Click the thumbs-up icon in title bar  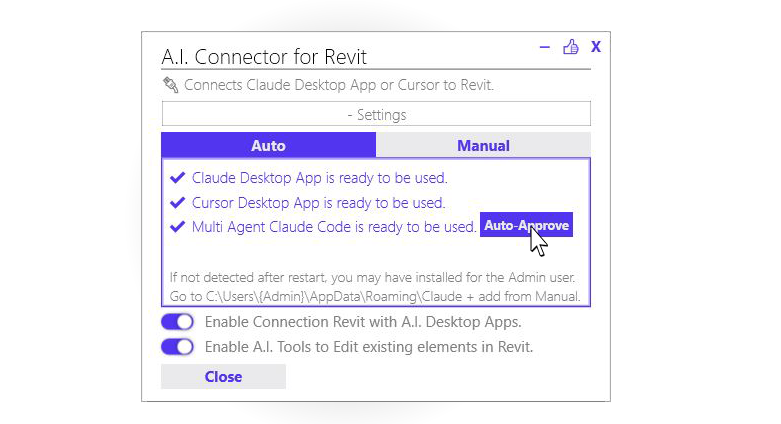(571, 47)
